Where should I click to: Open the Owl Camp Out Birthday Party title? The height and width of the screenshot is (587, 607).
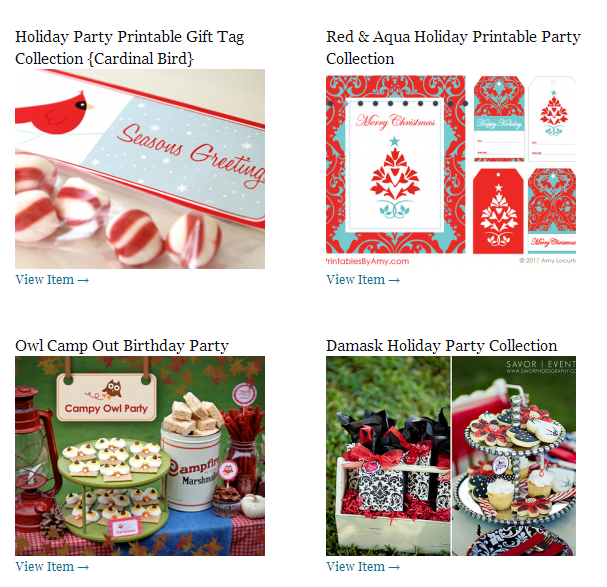pos(122,345)
